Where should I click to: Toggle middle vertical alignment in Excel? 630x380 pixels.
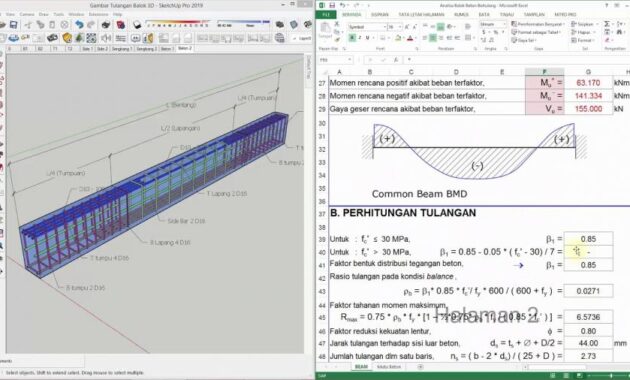pos(440,27)
